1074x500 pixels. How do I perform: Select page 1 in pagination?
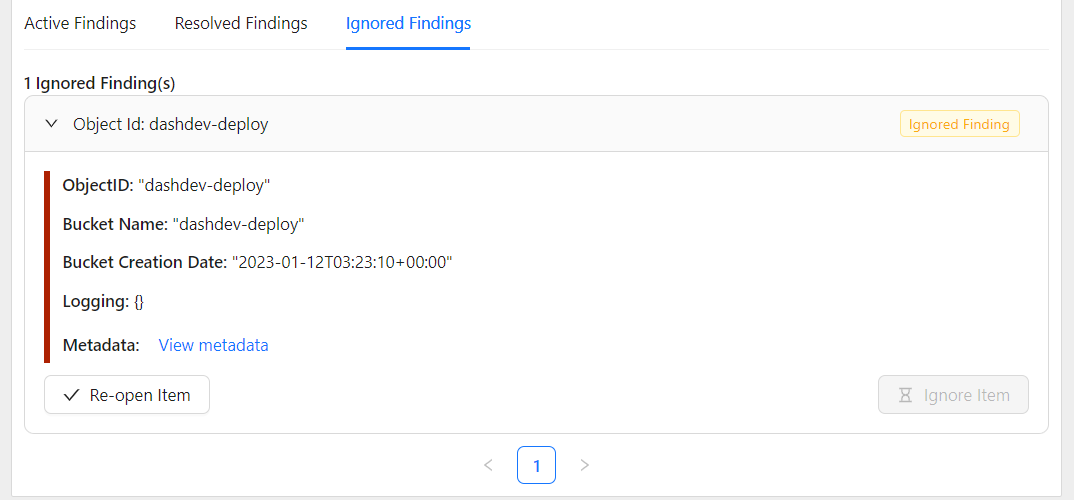tap(536, 465)
